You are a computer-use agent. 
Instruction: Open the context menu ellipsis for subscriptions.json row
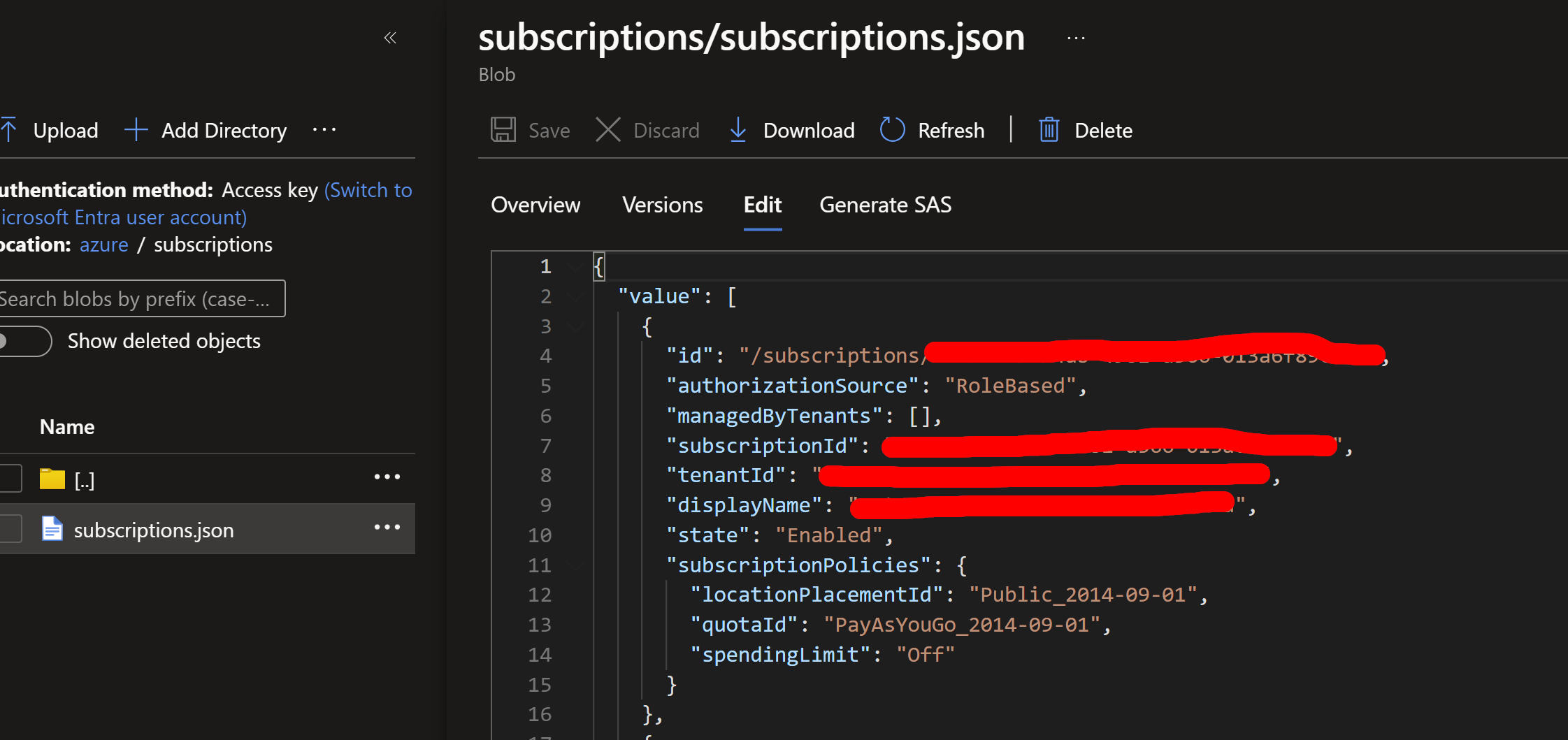coord(387,528)
